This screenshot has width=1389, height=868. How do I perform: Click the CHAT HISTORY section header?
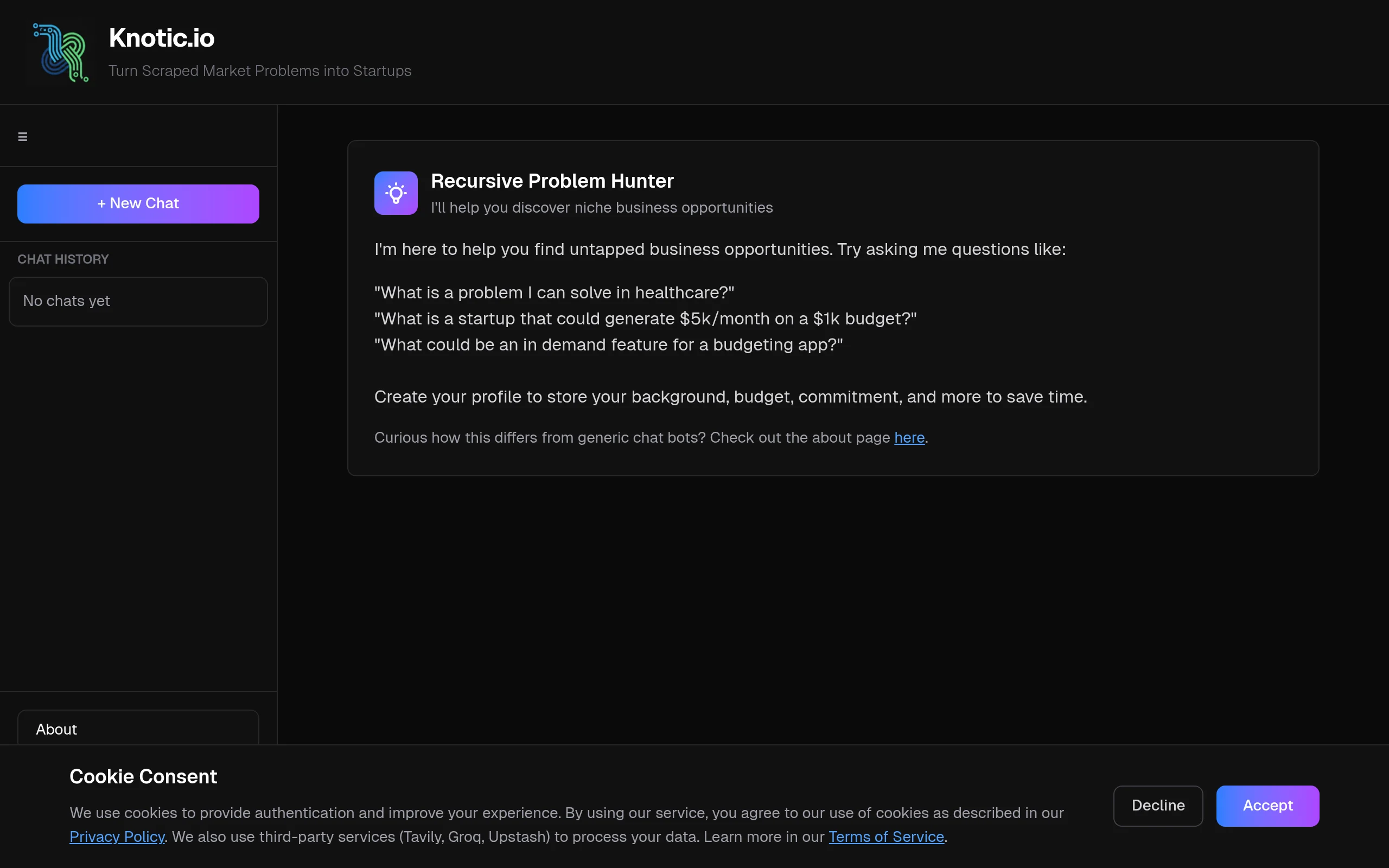click(x=62, y=259)
